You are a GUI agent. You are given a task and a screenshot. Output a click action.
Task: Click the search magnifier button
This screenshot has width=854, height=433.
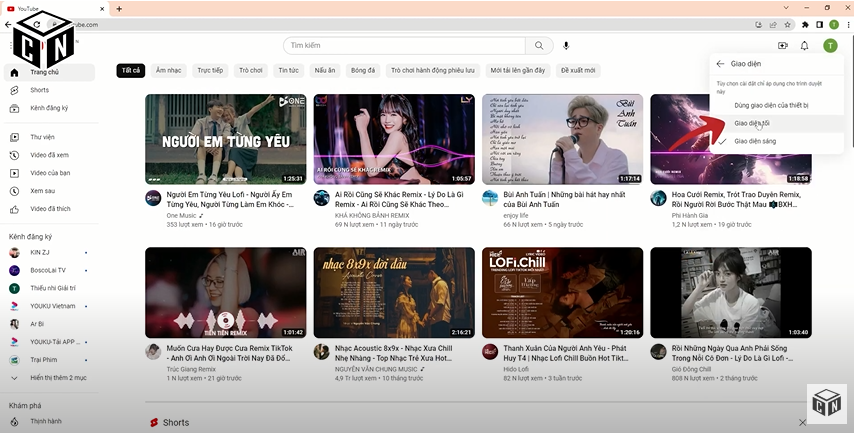coord(540,46)
